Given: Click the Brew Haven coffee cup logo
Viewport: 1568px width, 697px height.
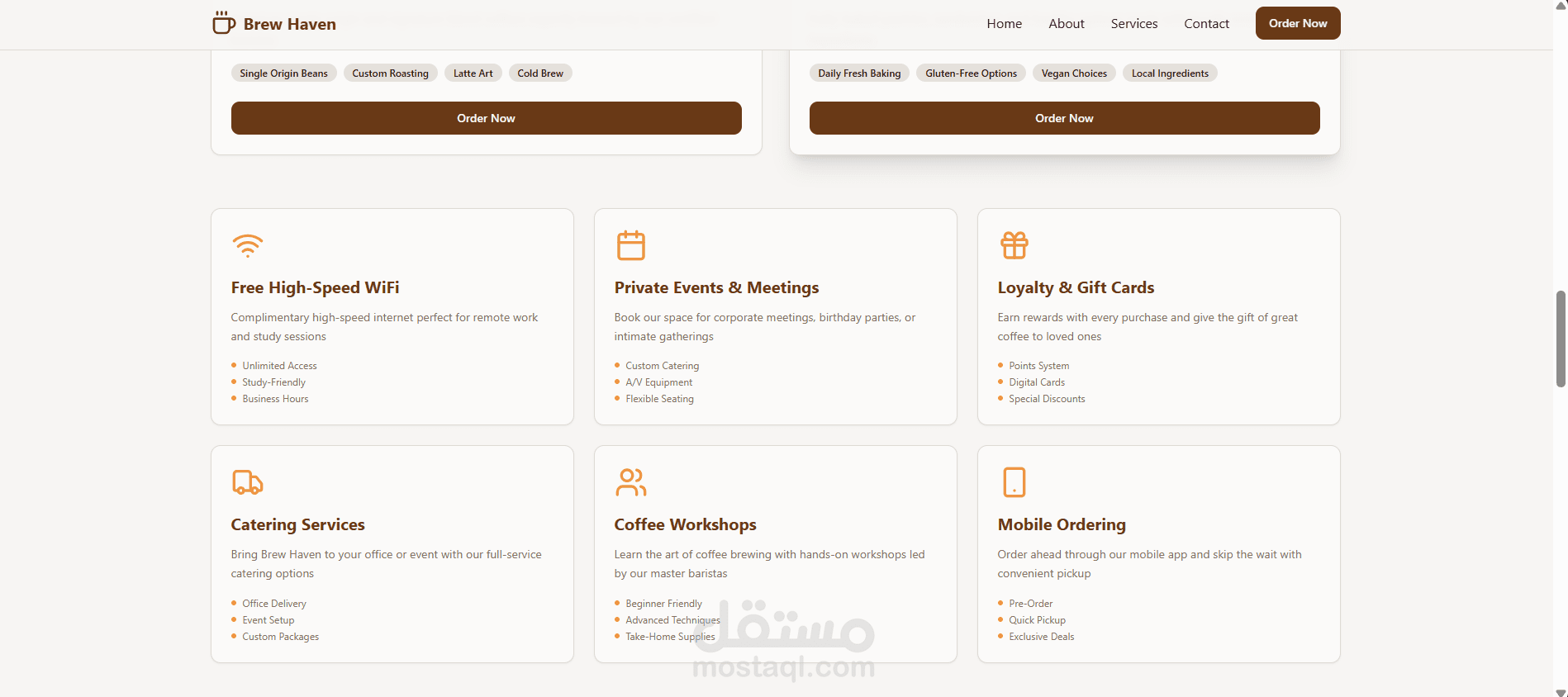Looking at the screenshot, I should 223,23.
